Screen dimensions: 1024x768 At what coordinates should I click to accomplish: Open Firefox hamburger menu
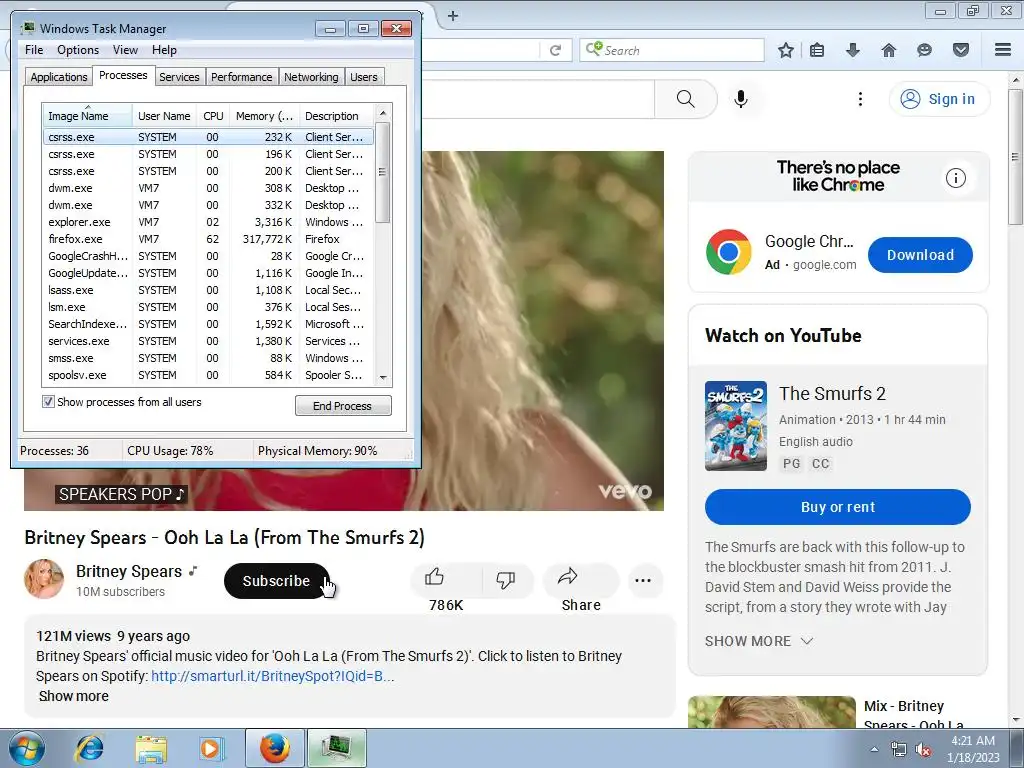[x=1003, y=50]
